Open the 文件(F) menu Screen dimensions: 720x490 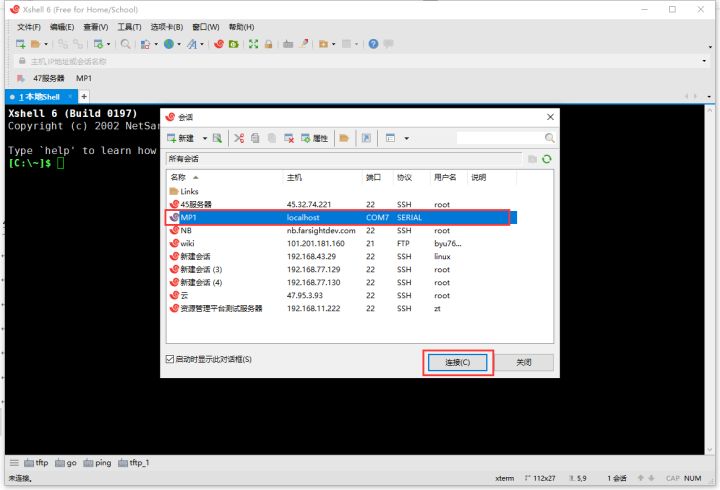(29, 27)
